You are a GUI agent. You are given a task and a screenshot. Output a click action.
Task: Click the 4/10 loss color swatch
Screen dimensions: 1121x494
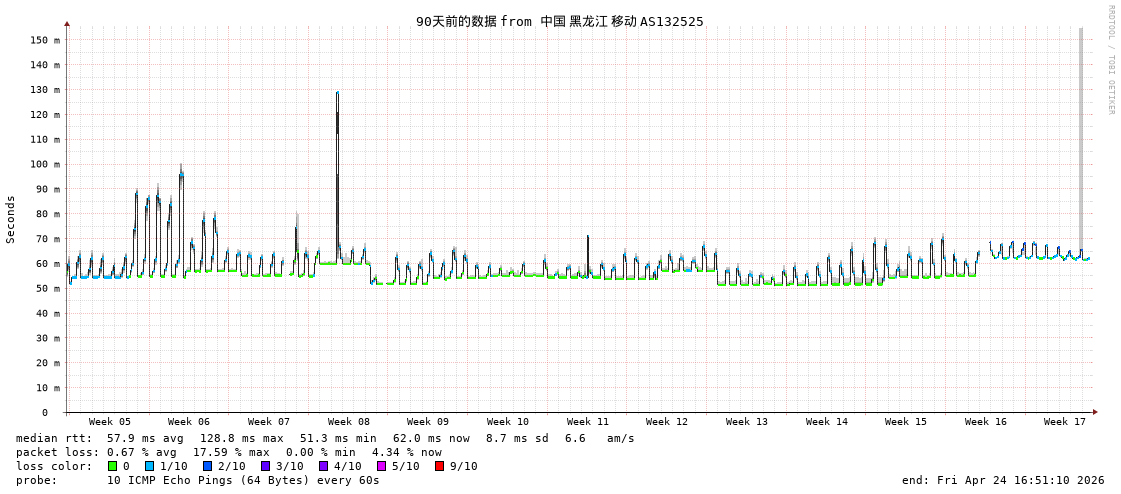pyautogui.click(x=324, y=466)
